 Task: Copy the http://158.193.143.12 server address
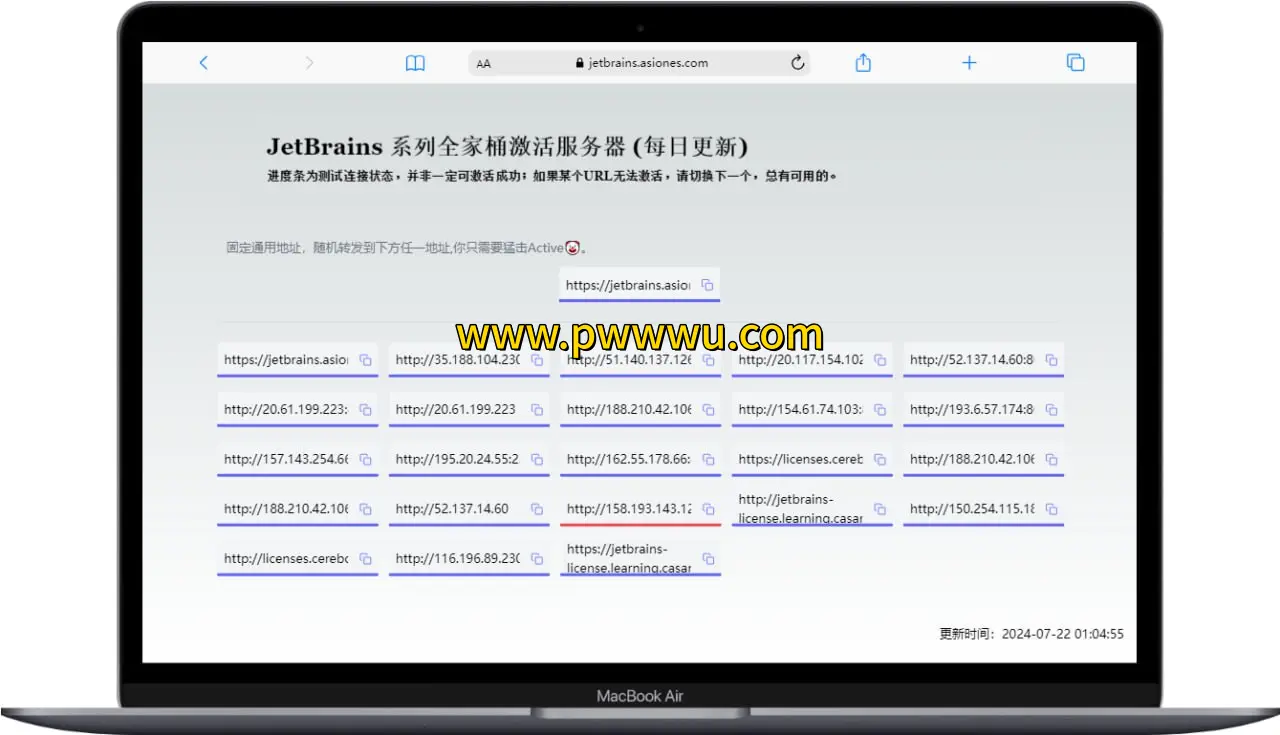[x=709, y=508]
